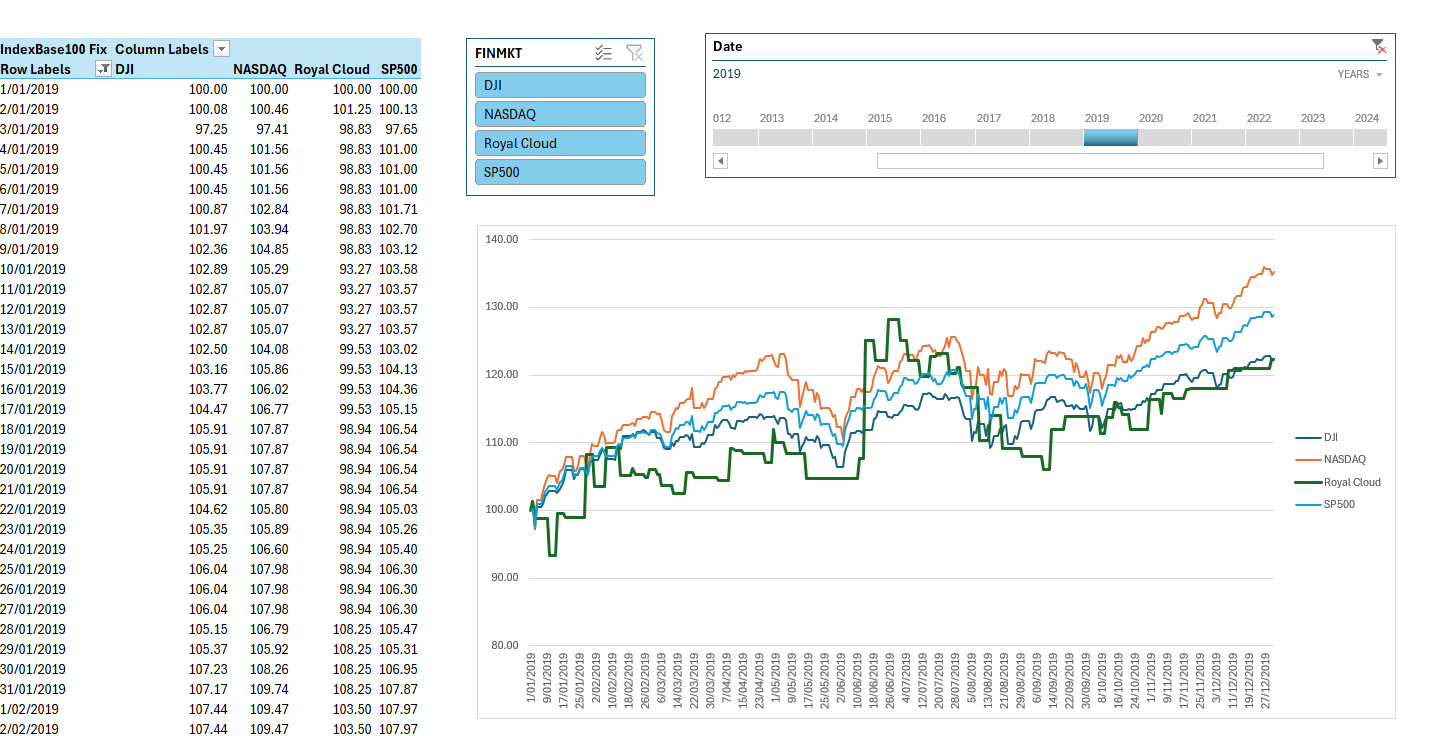Image resolution: width=1445 pixels, height=736 pixels.
Task: Click the 80.00 label on the chart axis
Action: (x=504, y=645)
